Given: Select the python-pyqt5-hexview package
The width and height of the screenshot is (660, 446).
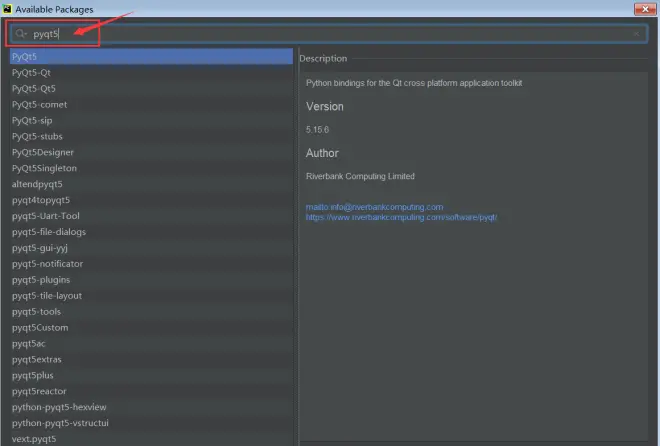Looking at the screenshot, I should click(x=151, y=407).
